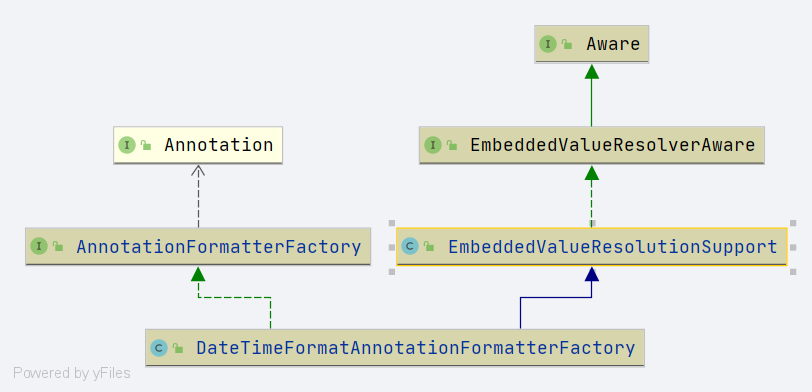Click AnnotationFormatterFactory interface icon
Screen dimensions: 812x392
(x=39, y=246)
